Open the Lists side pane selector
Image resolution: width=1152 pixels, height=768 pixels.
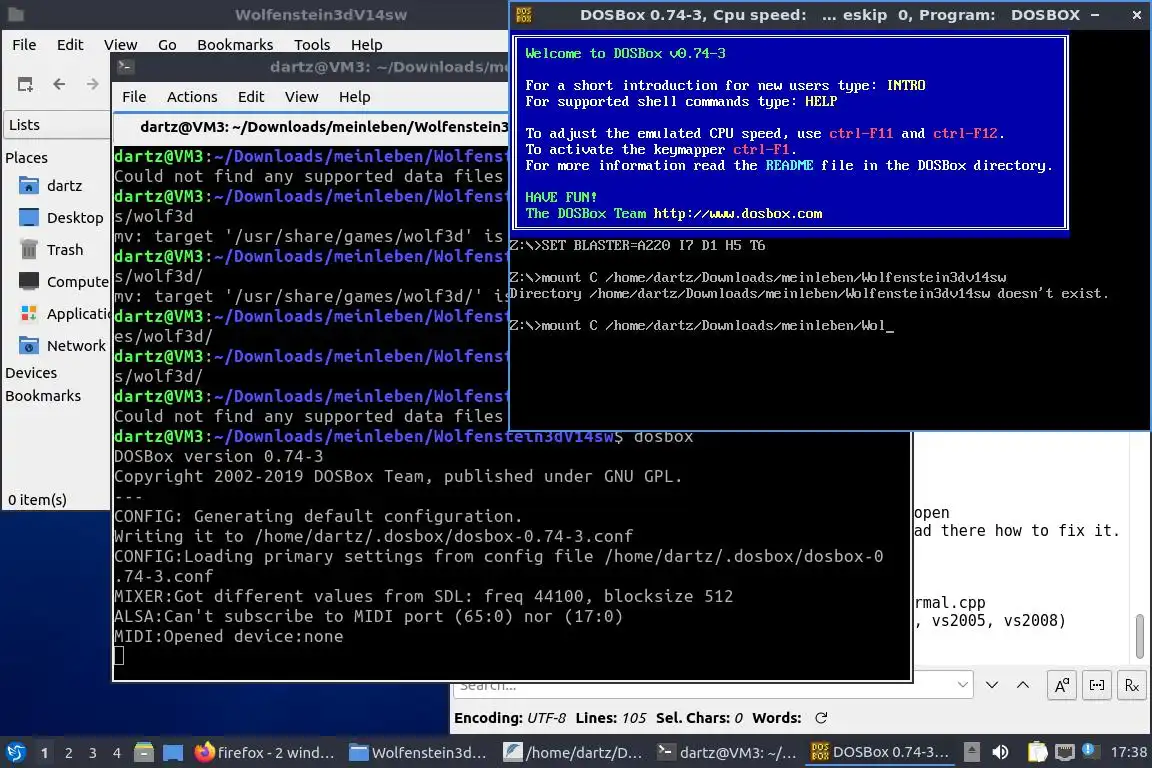point(57,125)
